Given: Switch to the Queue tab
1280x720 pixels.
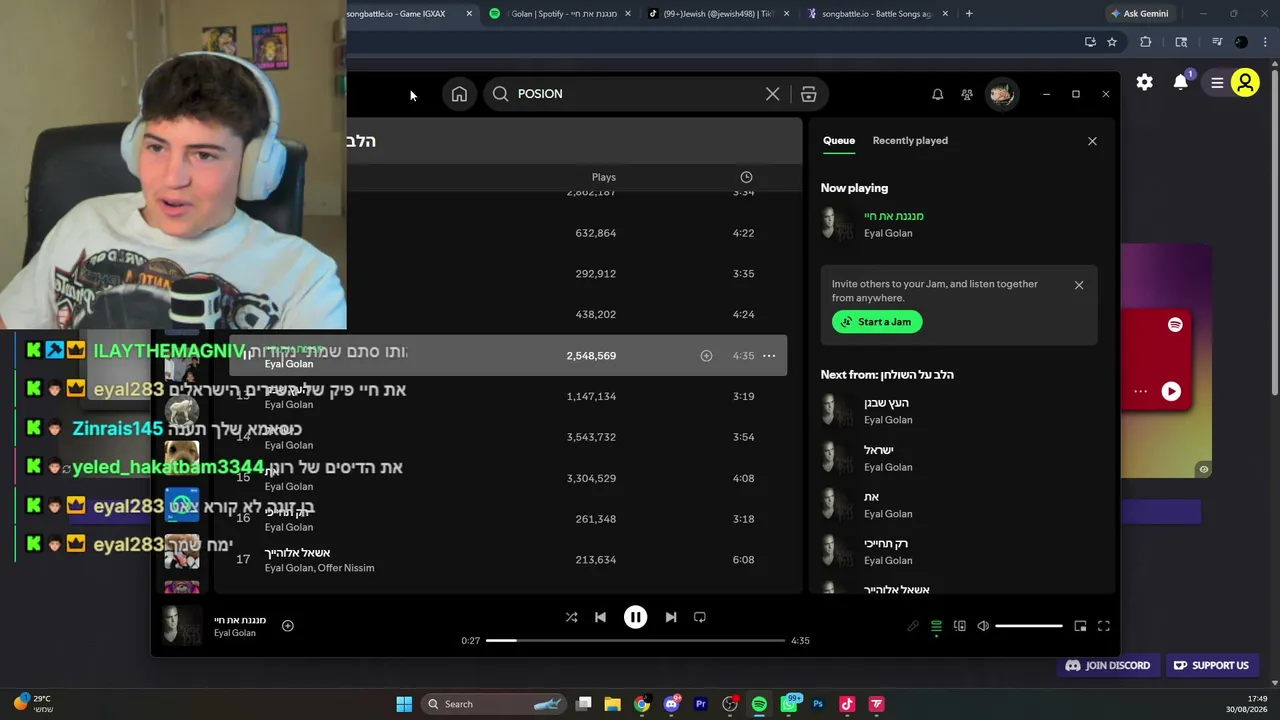Looking at the screenshot, I should pyautogui.click(x=839, y=140).
